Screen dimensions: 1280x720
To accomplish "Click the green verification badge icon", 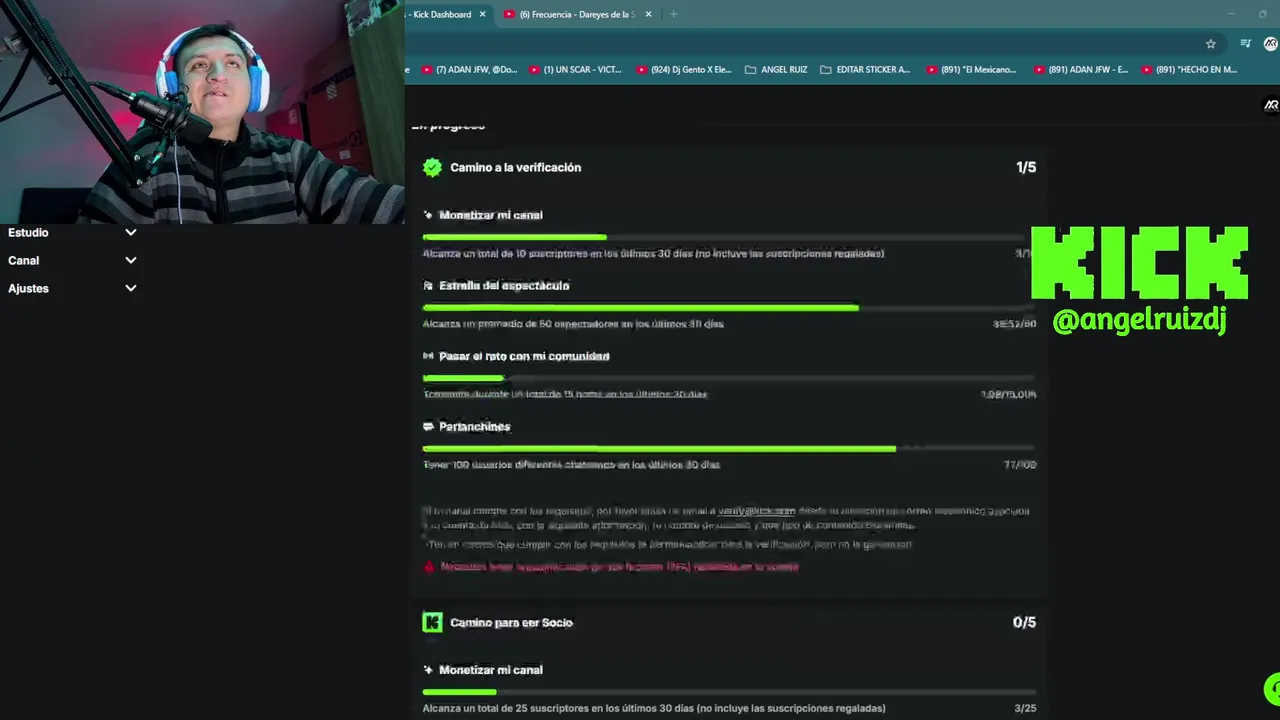I will coord(432,168).
